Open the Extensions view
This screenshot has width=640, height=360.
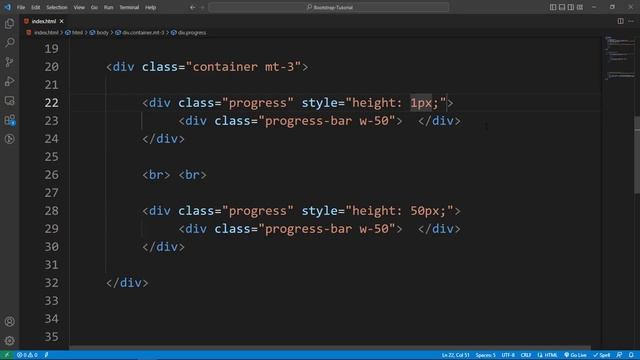coord(9,120)
